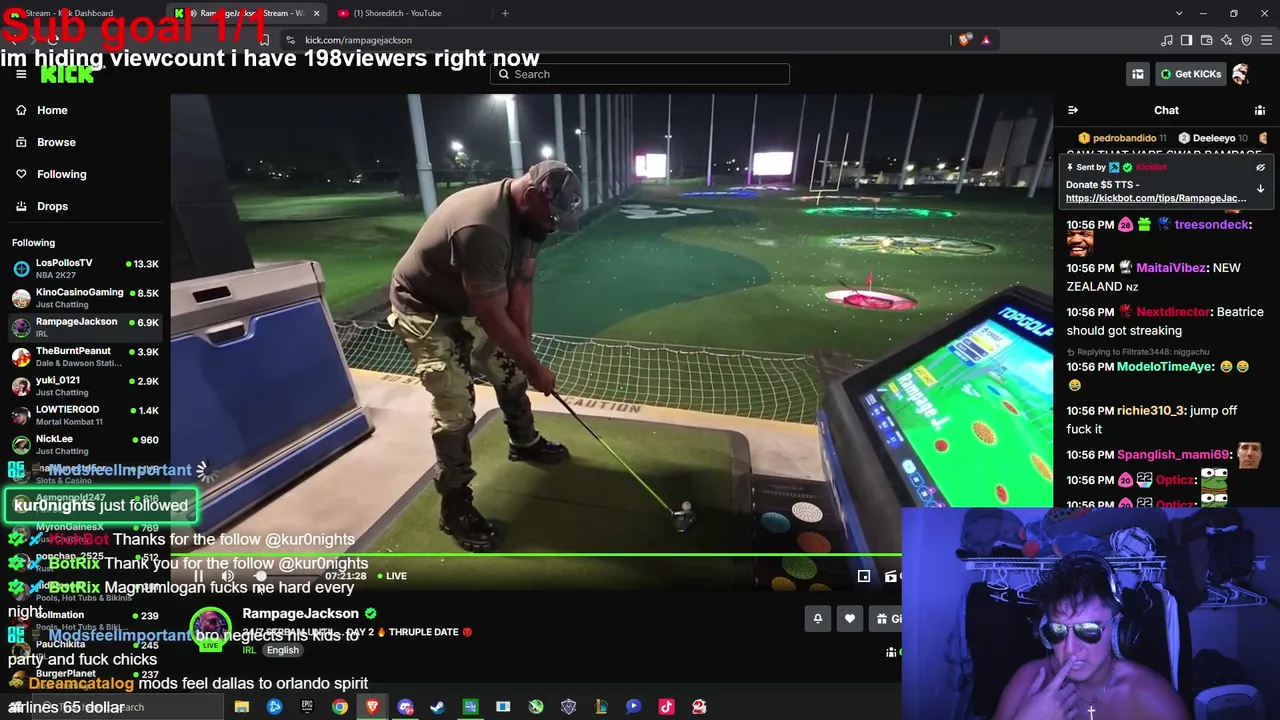Click the RampageJackson channel name below video
The image size is (1280, 720).
pos(300,613)
